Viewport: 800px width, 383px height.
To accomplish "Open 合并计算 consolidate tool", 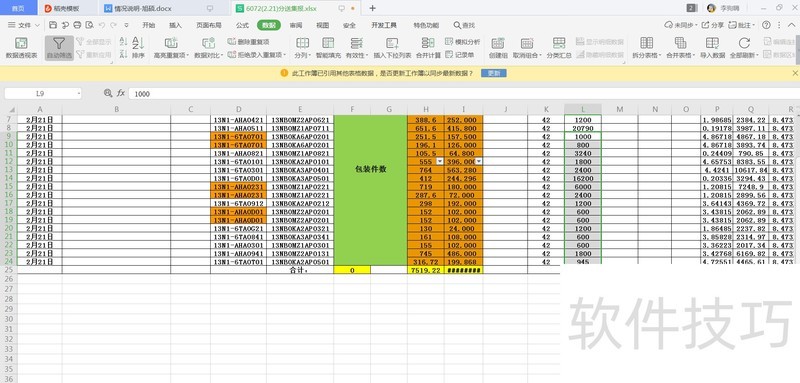I will click(x=428, y=48).
